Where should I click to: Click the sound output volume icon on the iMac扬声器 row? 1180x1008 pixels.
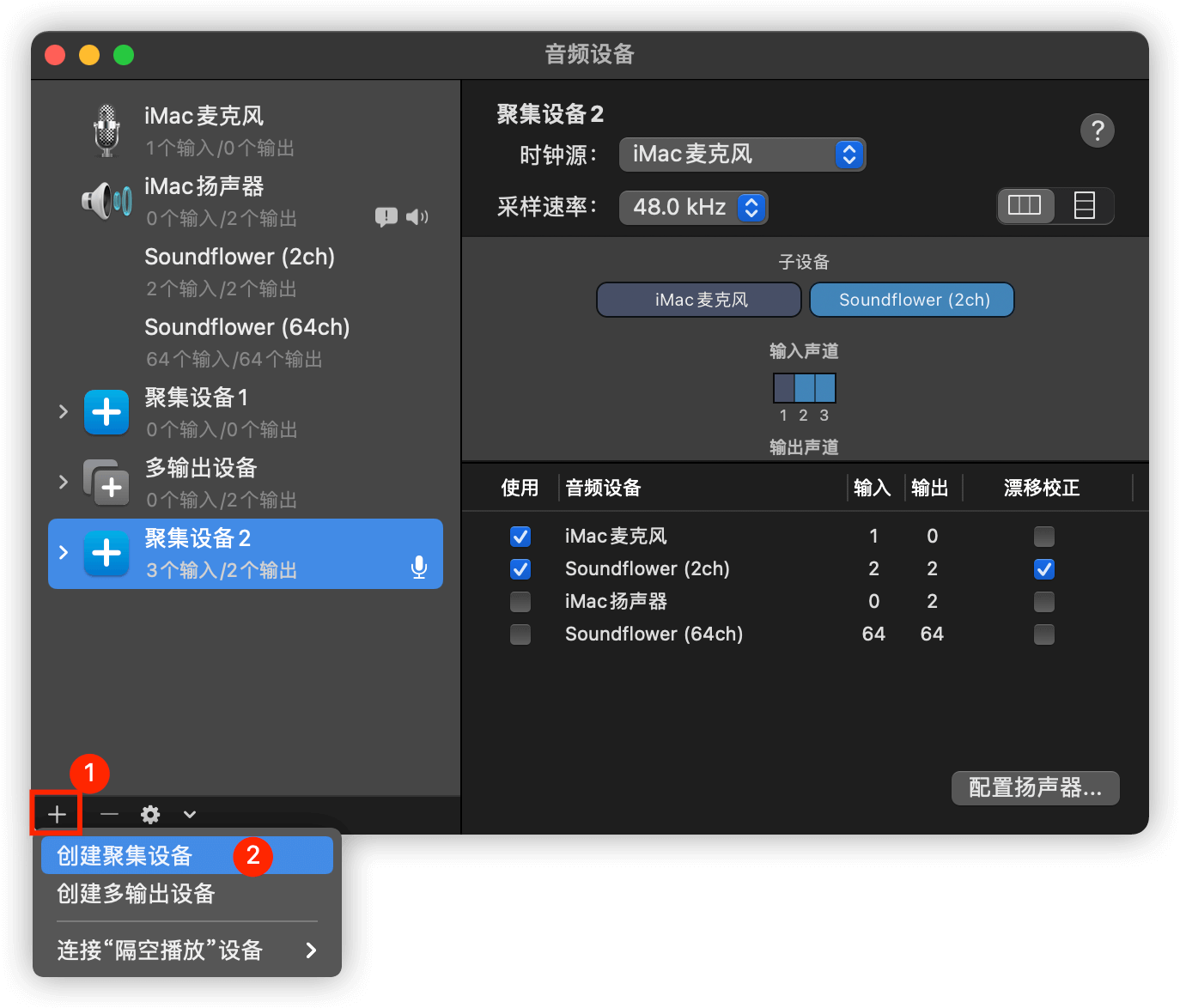(x=417, y=216)
